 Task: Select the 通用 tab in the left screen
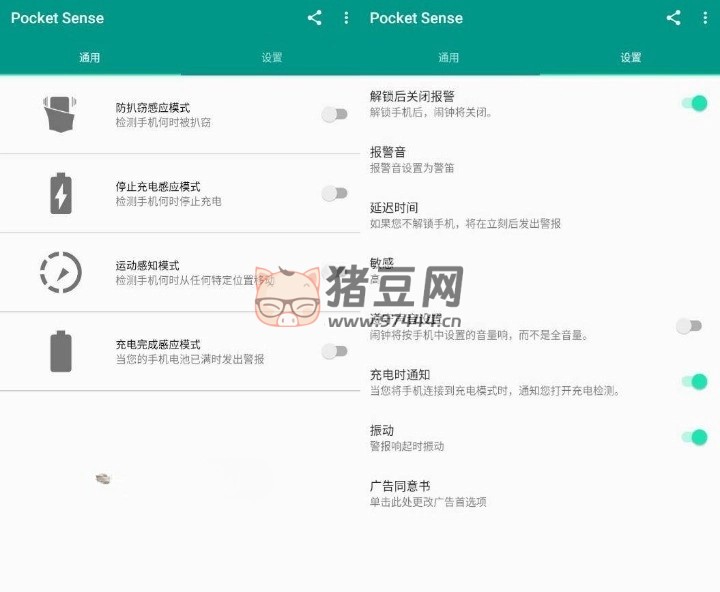point(90,57)
